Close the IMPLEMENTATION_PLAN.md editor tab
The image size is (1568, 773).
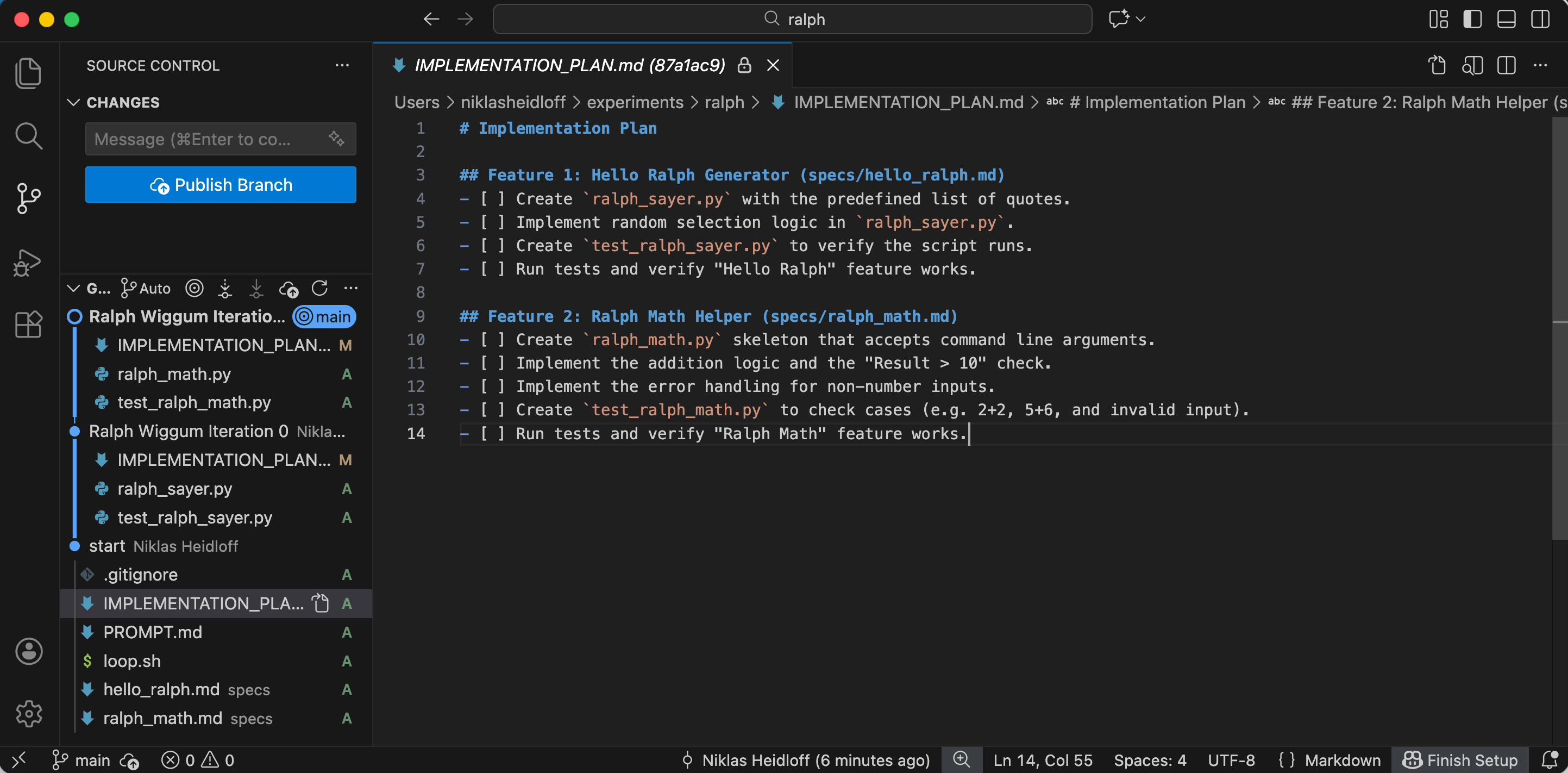(773, 65)
